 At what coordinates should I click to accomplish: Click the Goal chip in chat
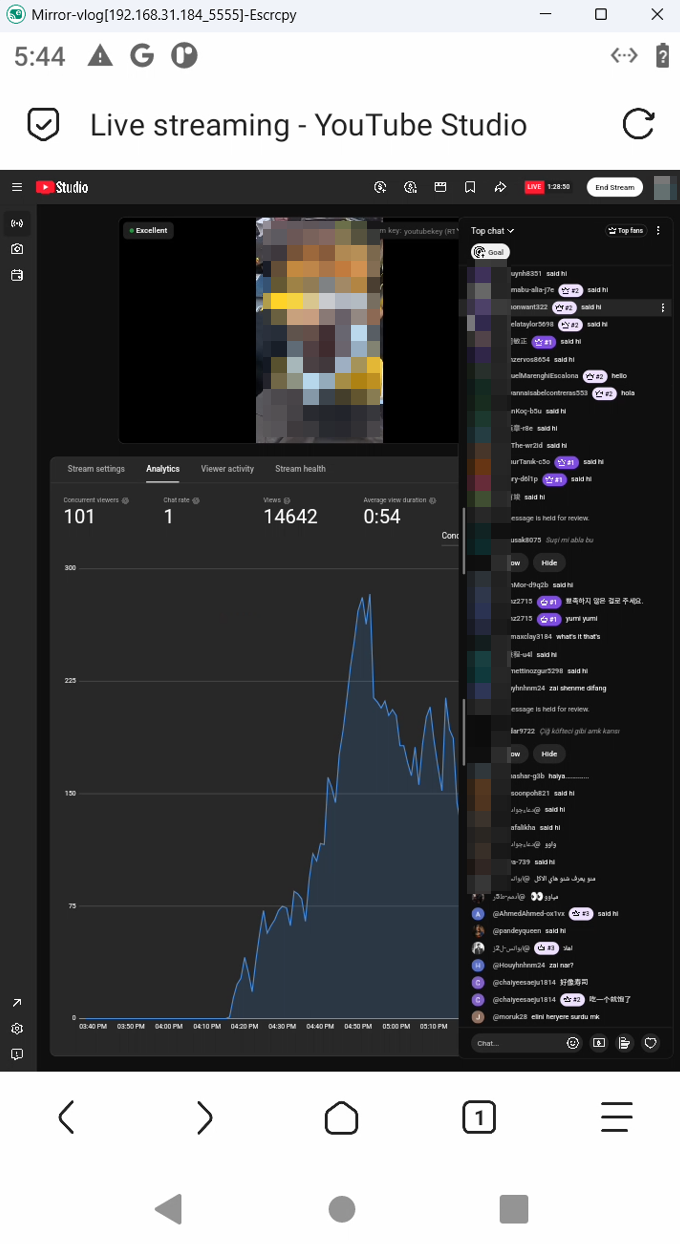click(x=490, y=252)
